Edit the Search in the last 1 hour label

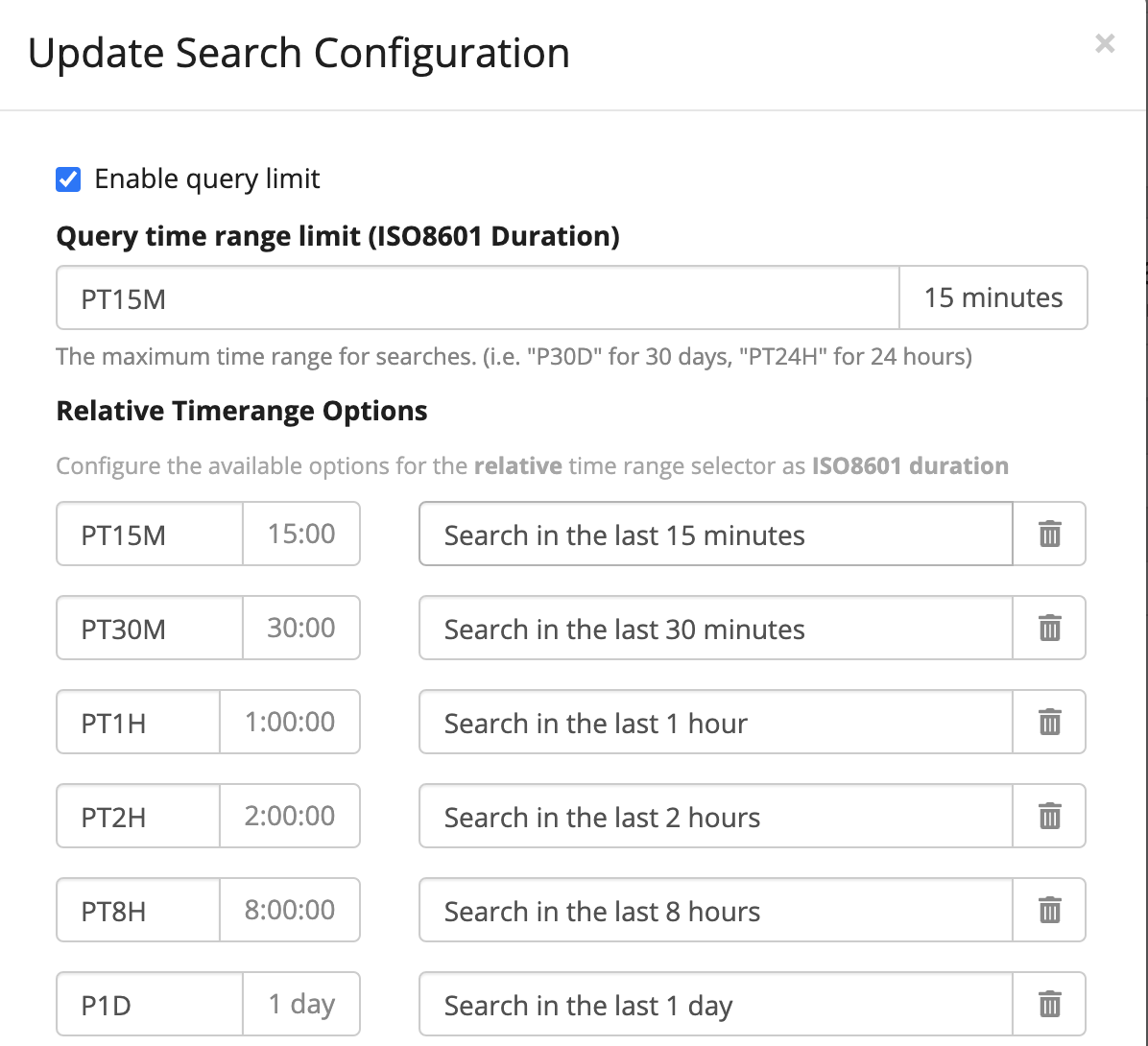coord(715,722)
